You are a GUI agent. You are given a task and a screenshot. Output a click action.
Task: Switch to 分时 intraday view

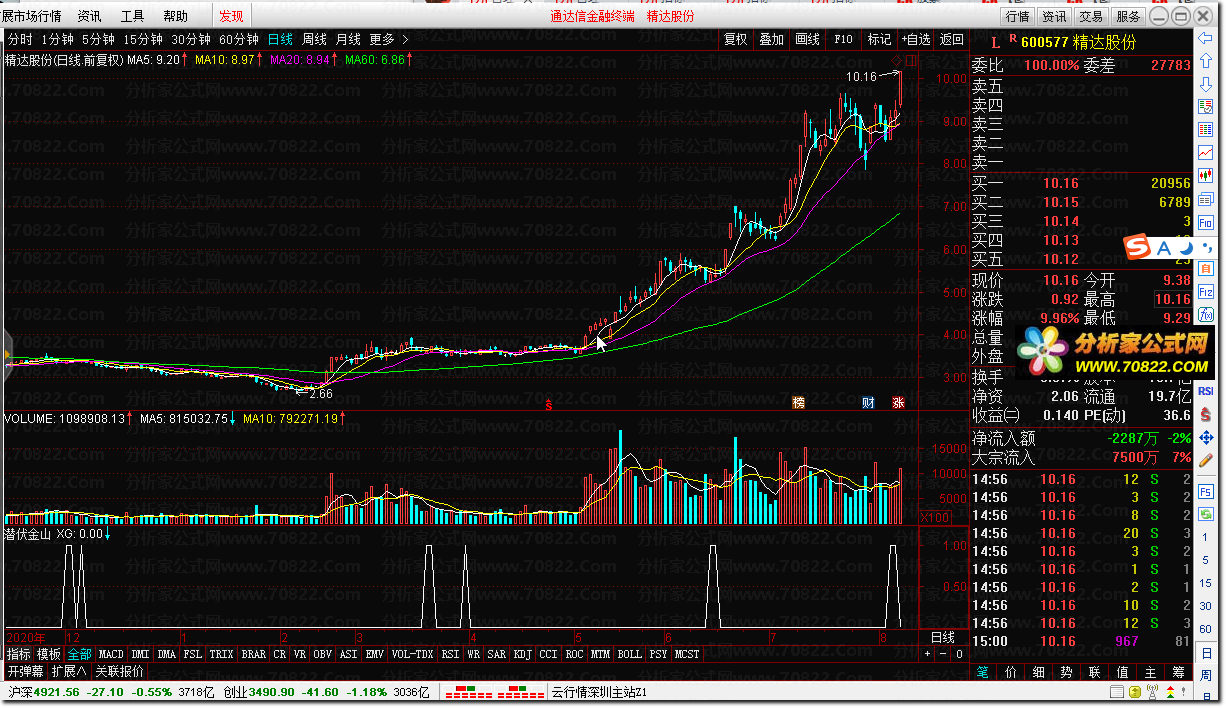[20, 39]
